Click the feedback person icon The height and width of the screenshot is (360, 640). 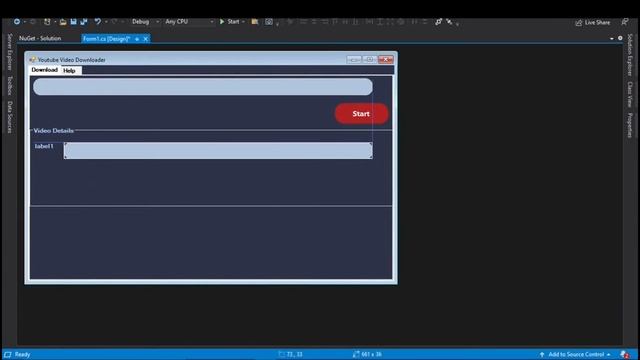coord(625,22)
